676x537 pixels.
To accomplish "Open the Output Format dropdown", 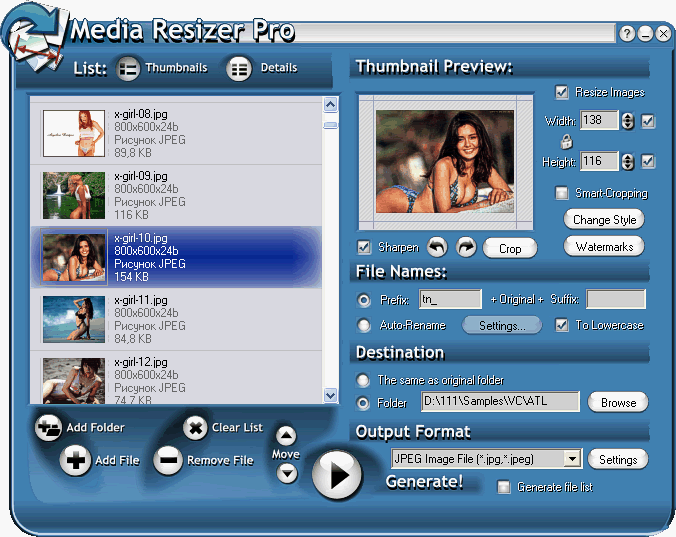I will [x=572, y=459].
